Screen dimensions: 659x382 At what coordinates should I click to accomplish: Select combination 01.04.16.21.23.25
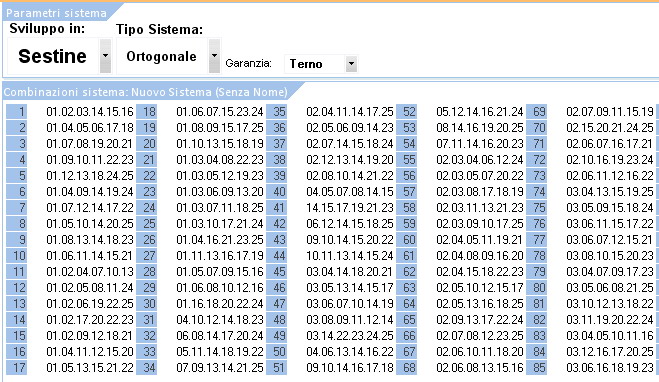220,240
